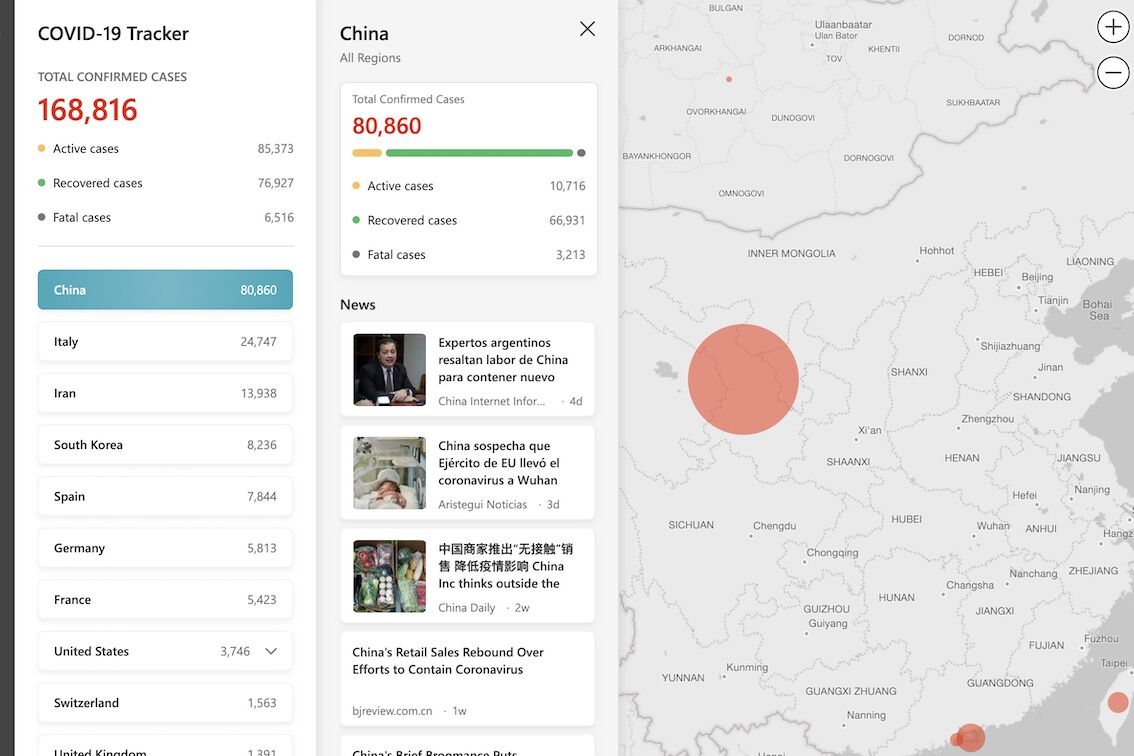Open France case statistics
The height and width of the screenshot is (756, 1134).
(x=165, y=600)
